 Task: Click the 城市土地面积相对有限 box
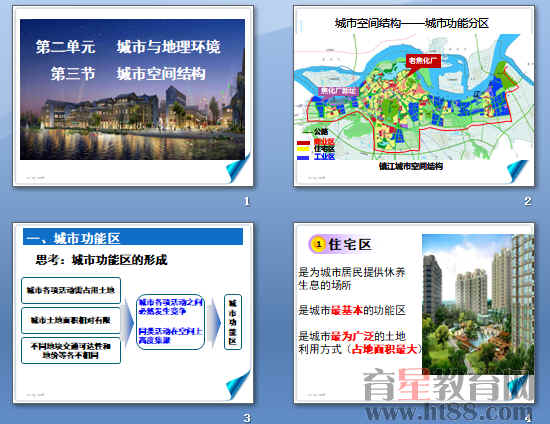tap(71, 320)
